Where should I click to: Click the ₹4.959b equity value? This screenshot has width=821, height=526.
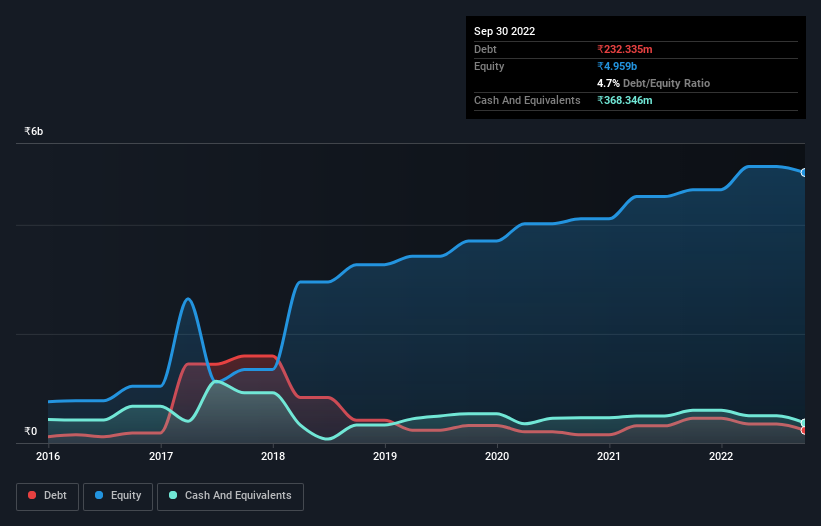coord(617,66)
